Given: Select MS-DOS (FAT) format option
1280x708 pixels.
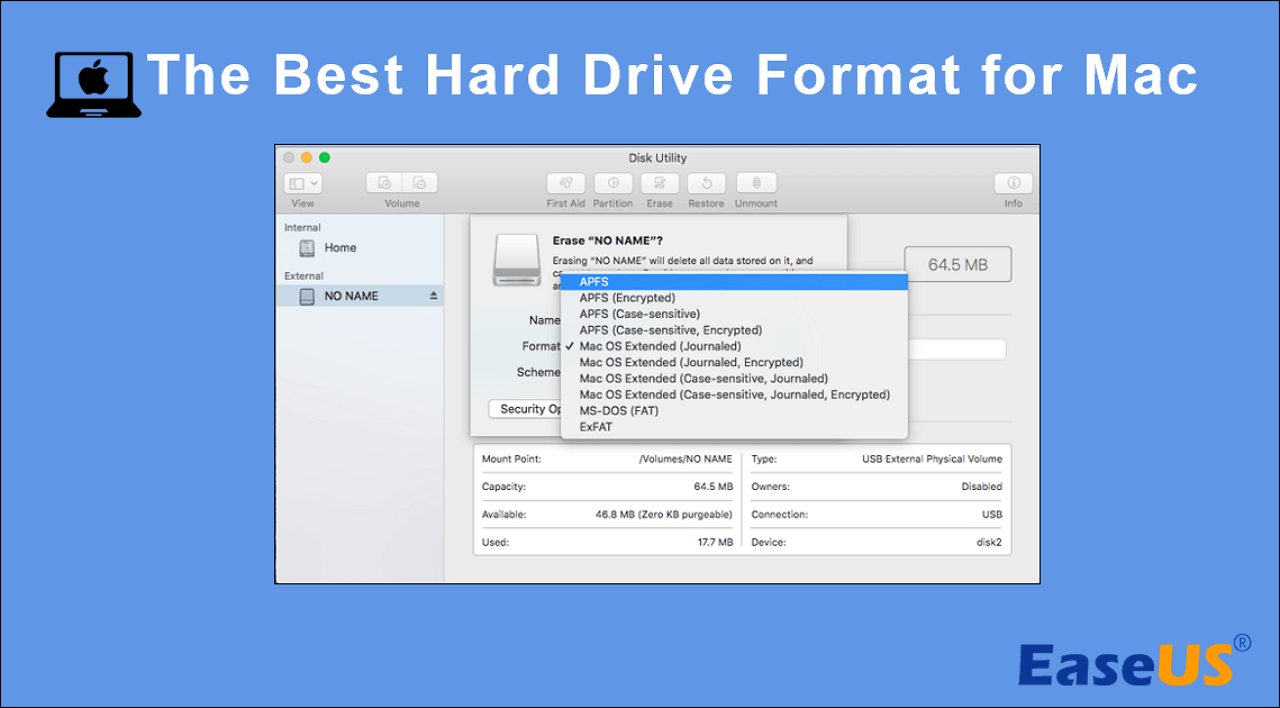Looking at the screenshot, I should point(618,410).
